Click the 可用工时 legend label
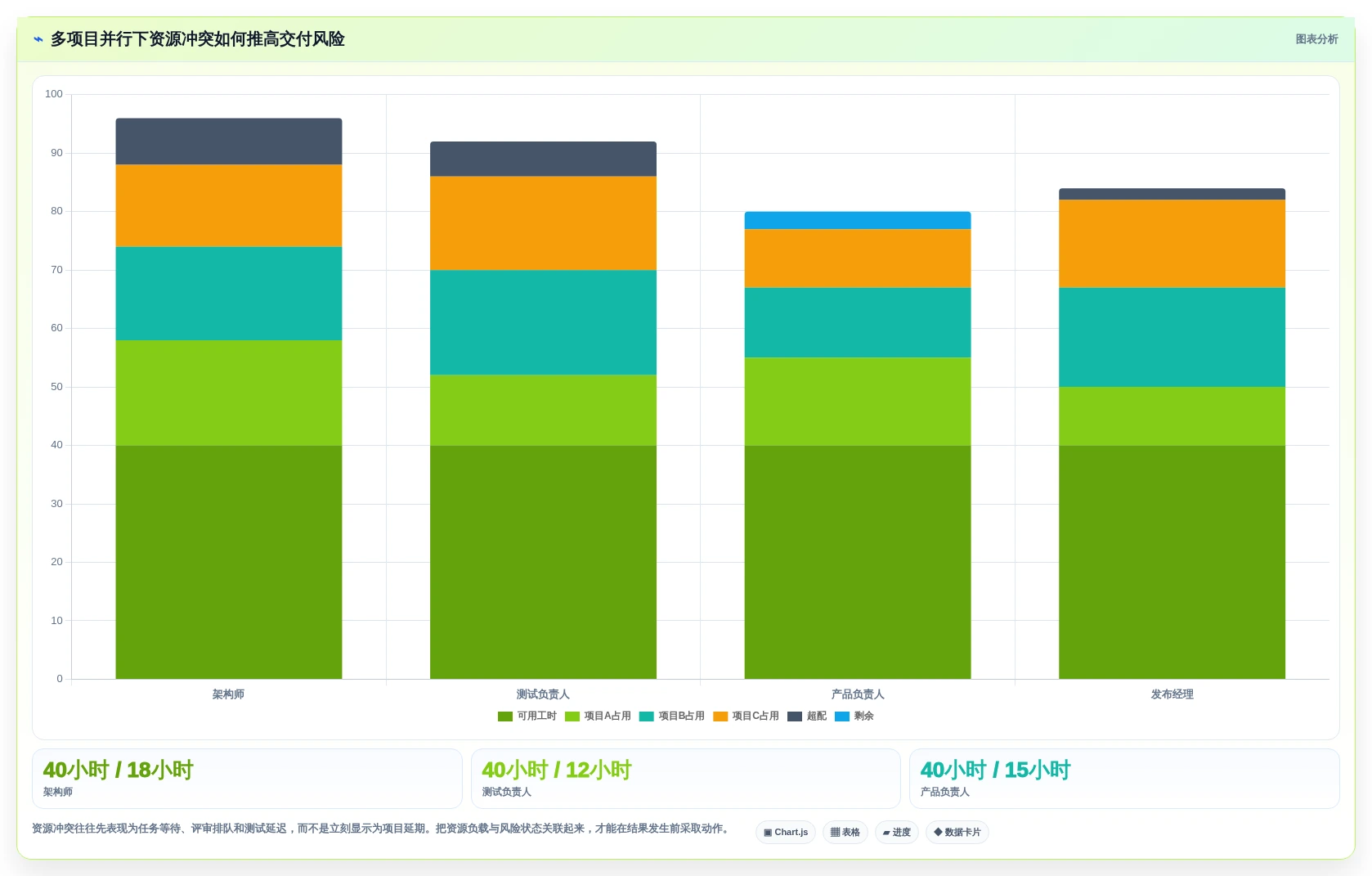This screenshot has width=1372, height=876. tap(537, 717)
